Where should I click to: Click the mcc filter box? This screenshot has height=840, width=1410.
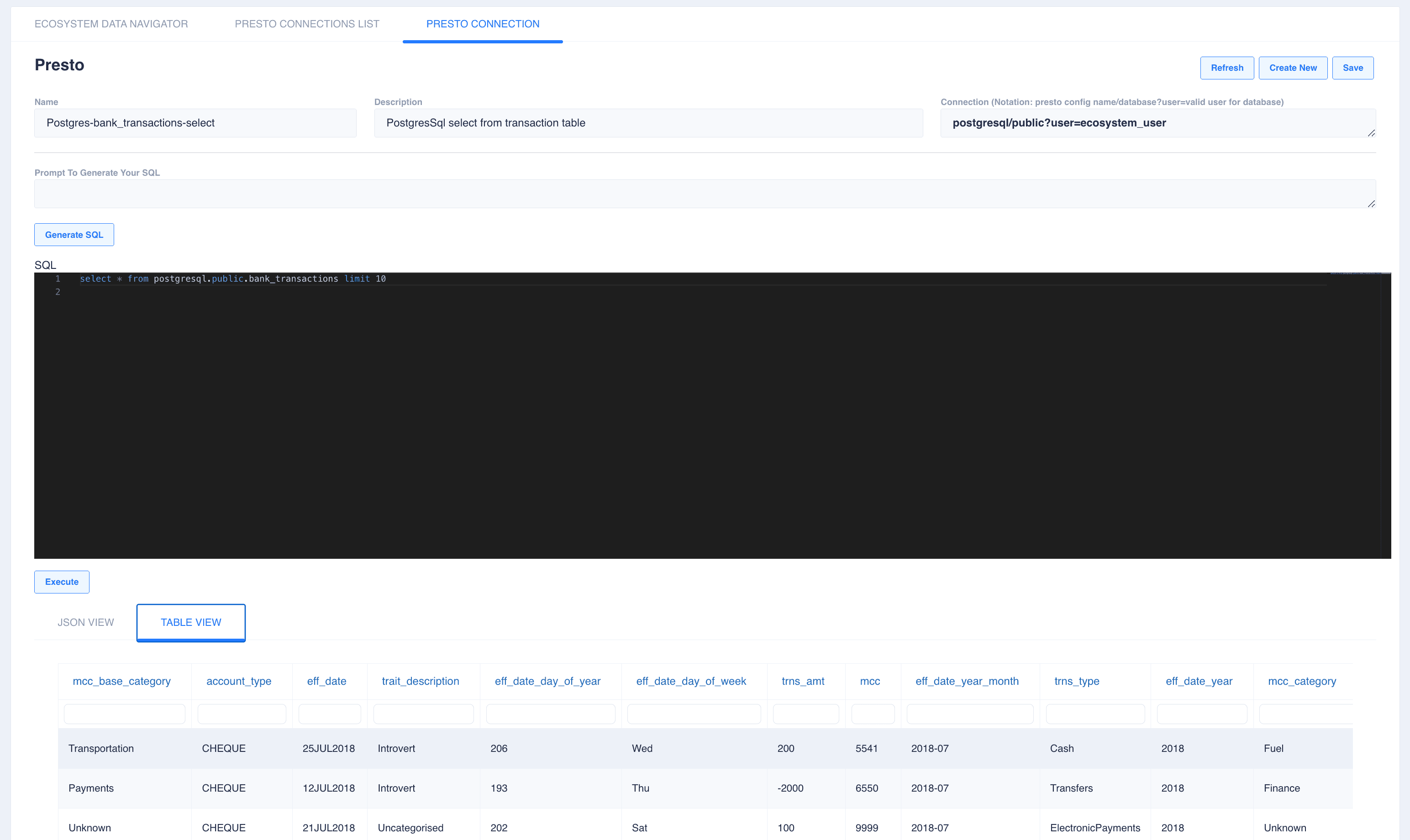pos(873,714)
